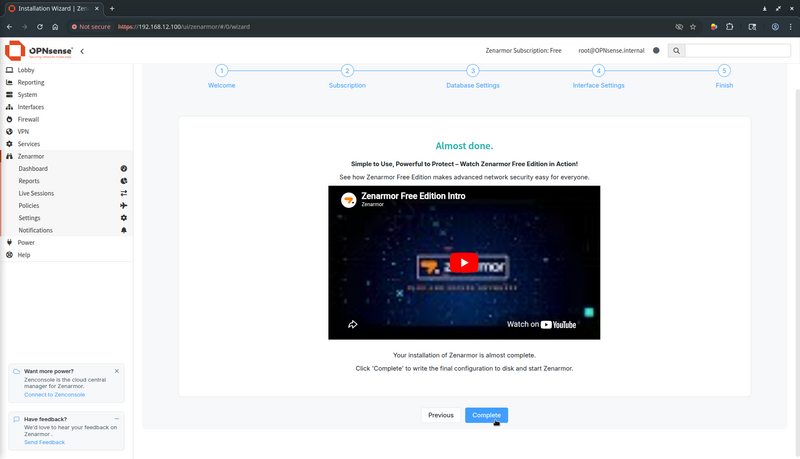Click the Not secure indicator
Screen dimensions: 800x459
pyautogui.click(x=91, y=27)
